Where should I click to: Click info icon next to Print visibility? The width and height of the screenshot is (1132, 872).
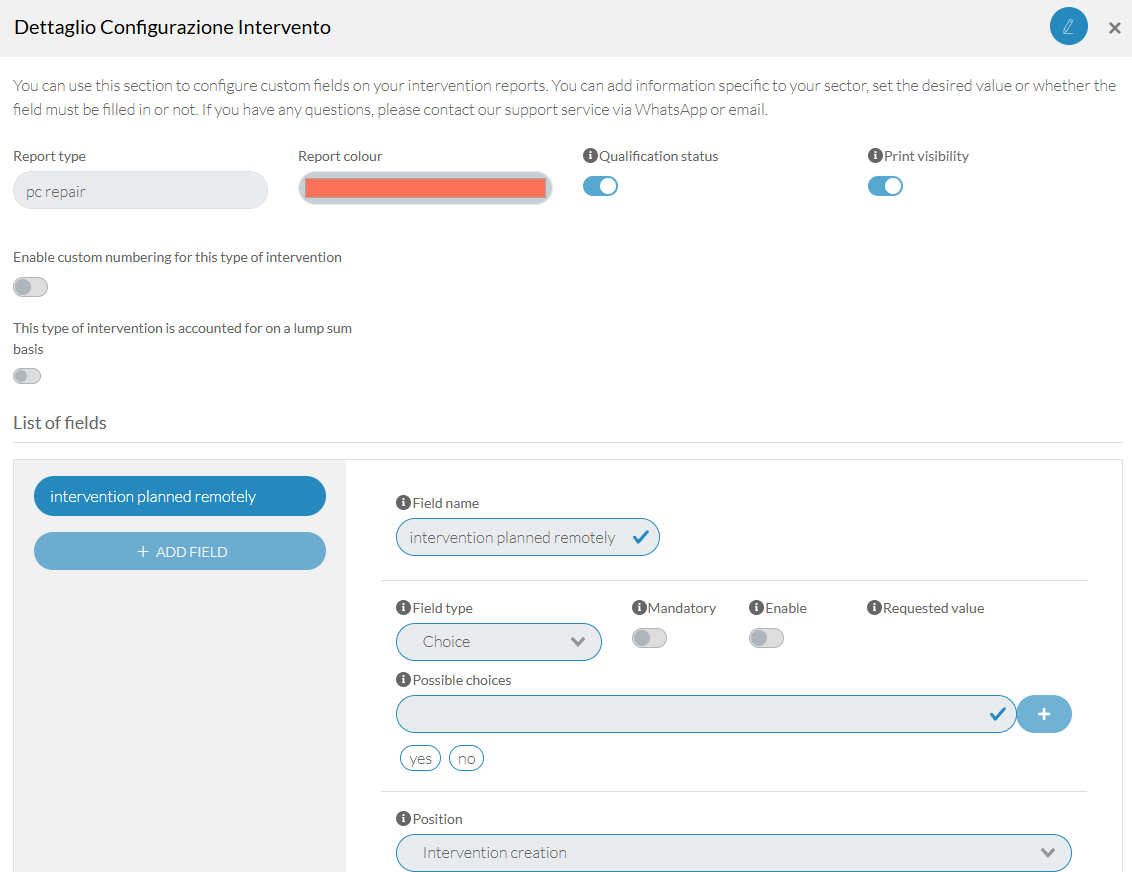875,155
